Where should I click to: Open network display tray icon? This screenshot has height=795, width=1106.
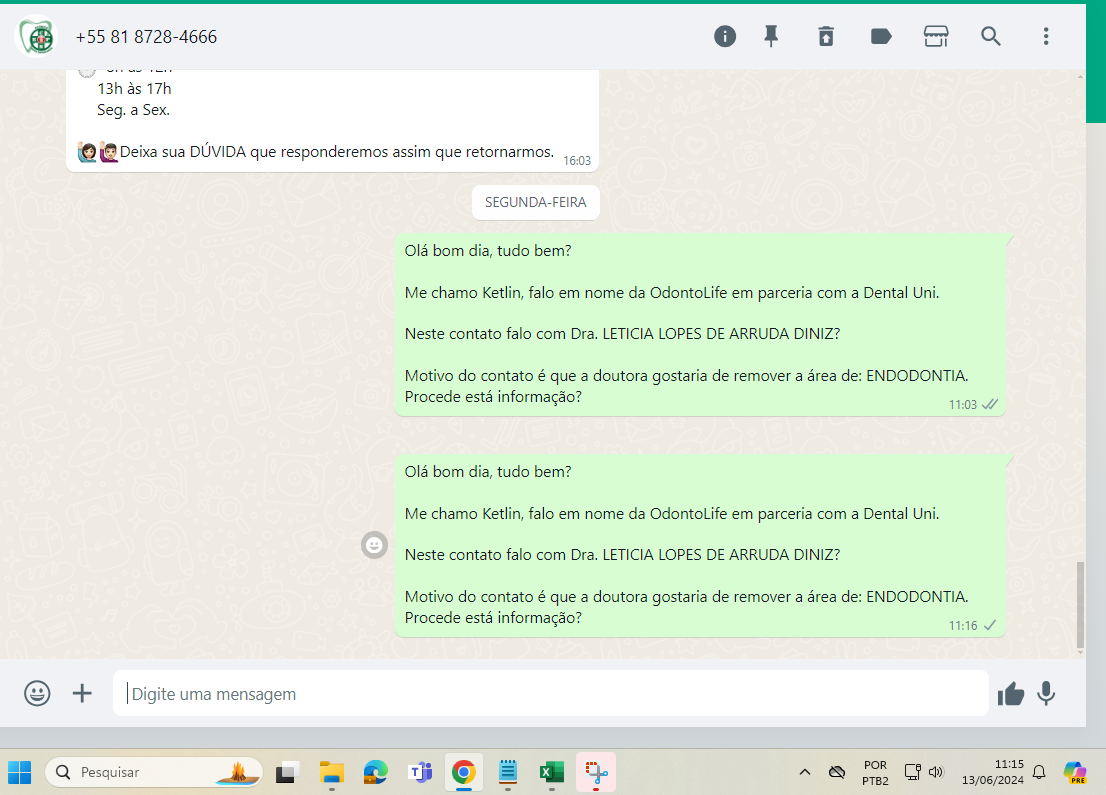(x=913, y=772)
